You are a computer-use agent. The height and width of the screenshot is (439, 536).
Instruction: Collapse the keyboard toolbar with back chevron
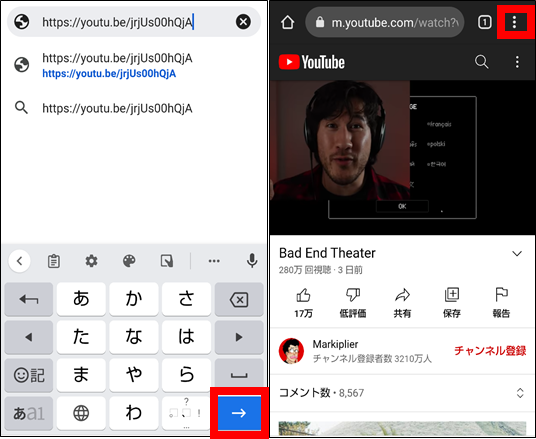19,261
